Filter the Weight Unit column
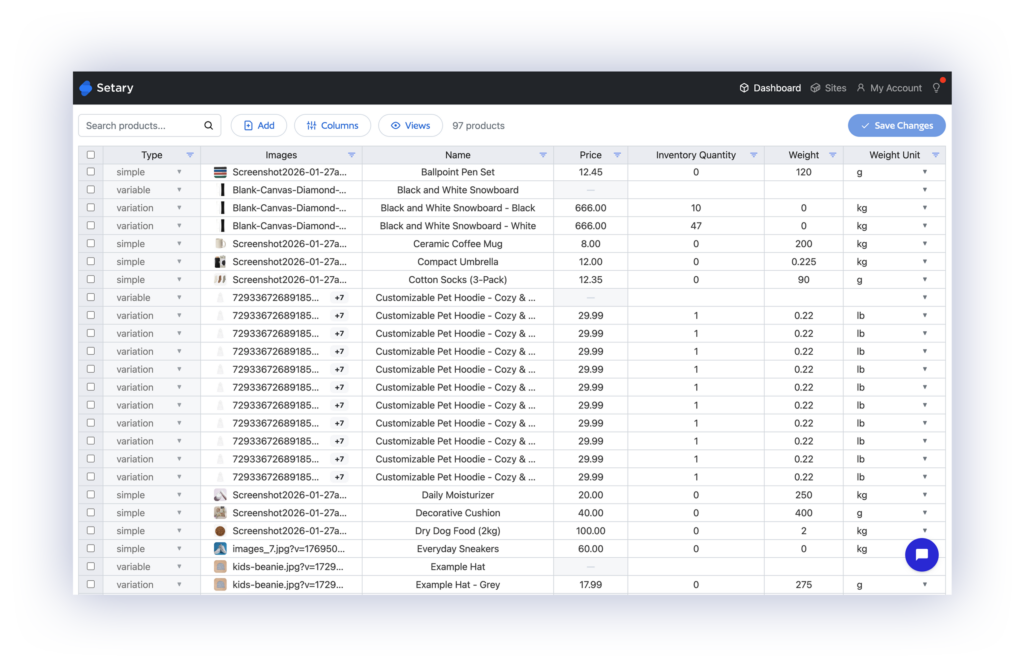 pos(936,155)
